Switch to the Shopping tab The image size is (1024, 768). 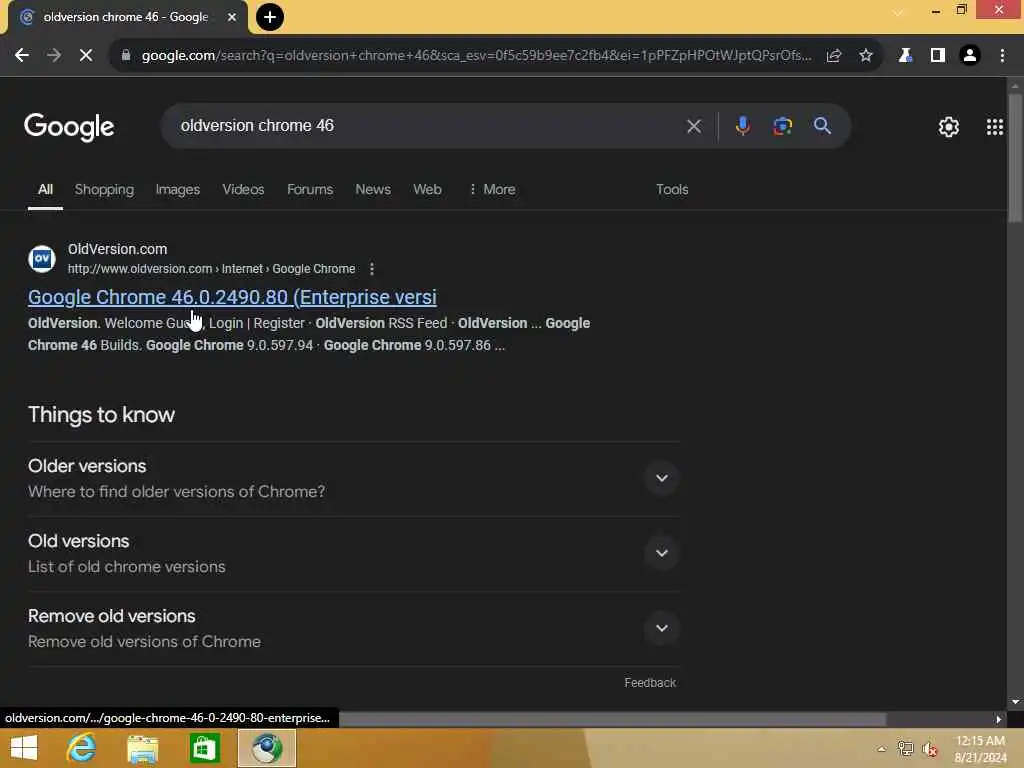[104, 189]
